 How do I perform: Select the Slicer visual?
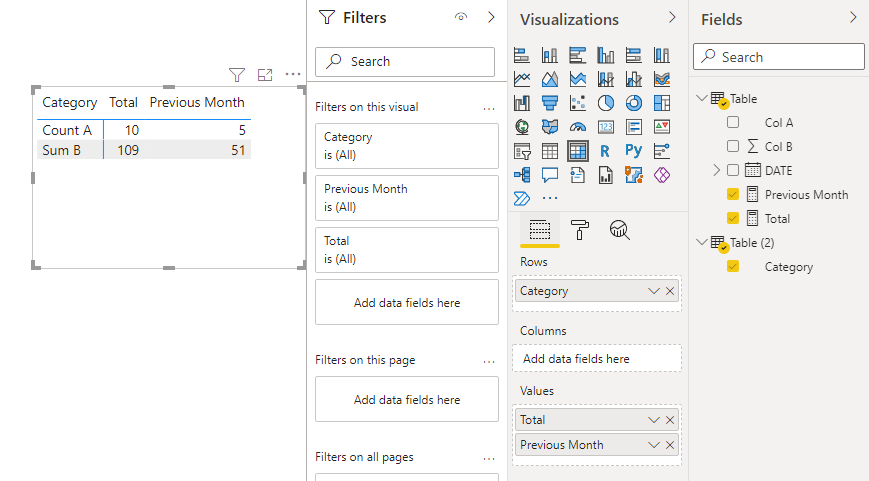tap(522, 151)
